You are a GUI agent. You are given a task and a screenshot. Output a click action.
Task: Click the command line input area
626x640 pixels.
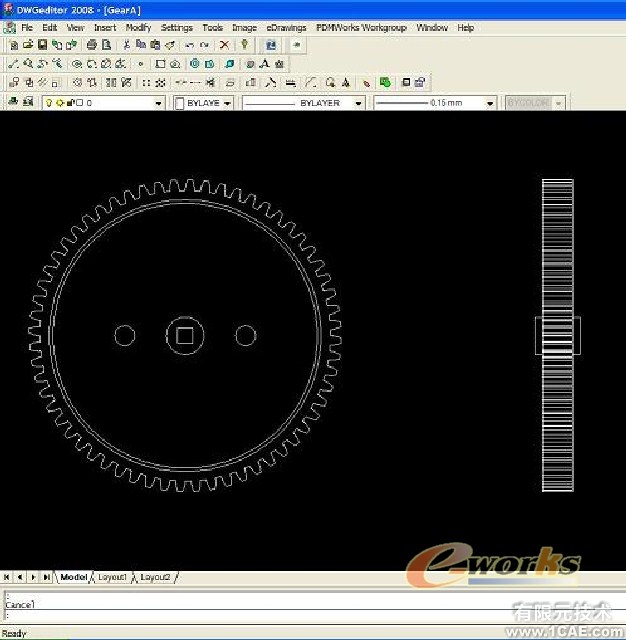click(x=313, y=616)
